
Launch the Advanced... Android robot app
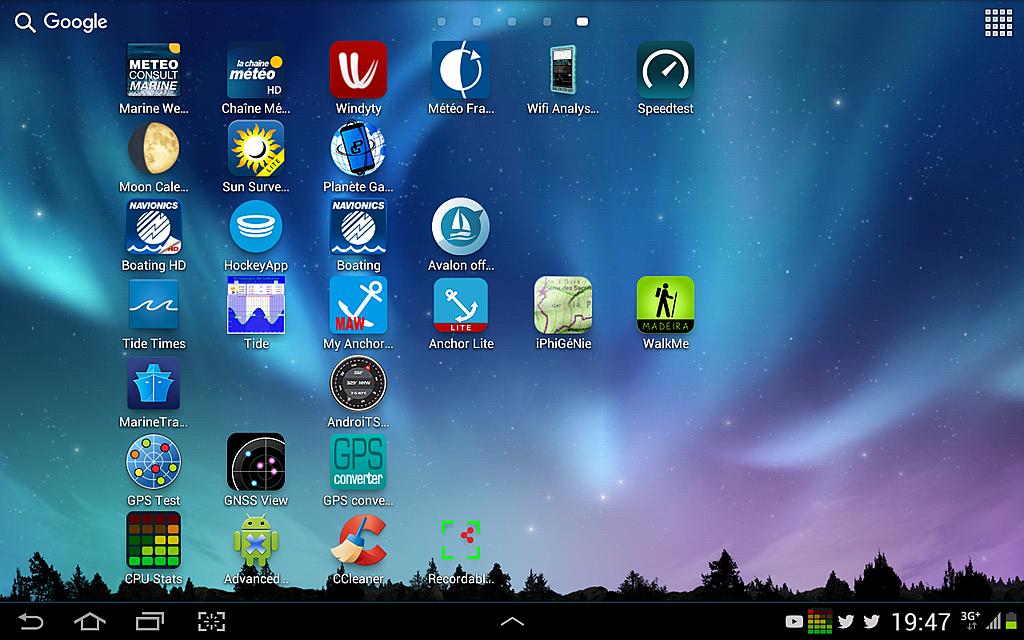click(x=256, y=541)
